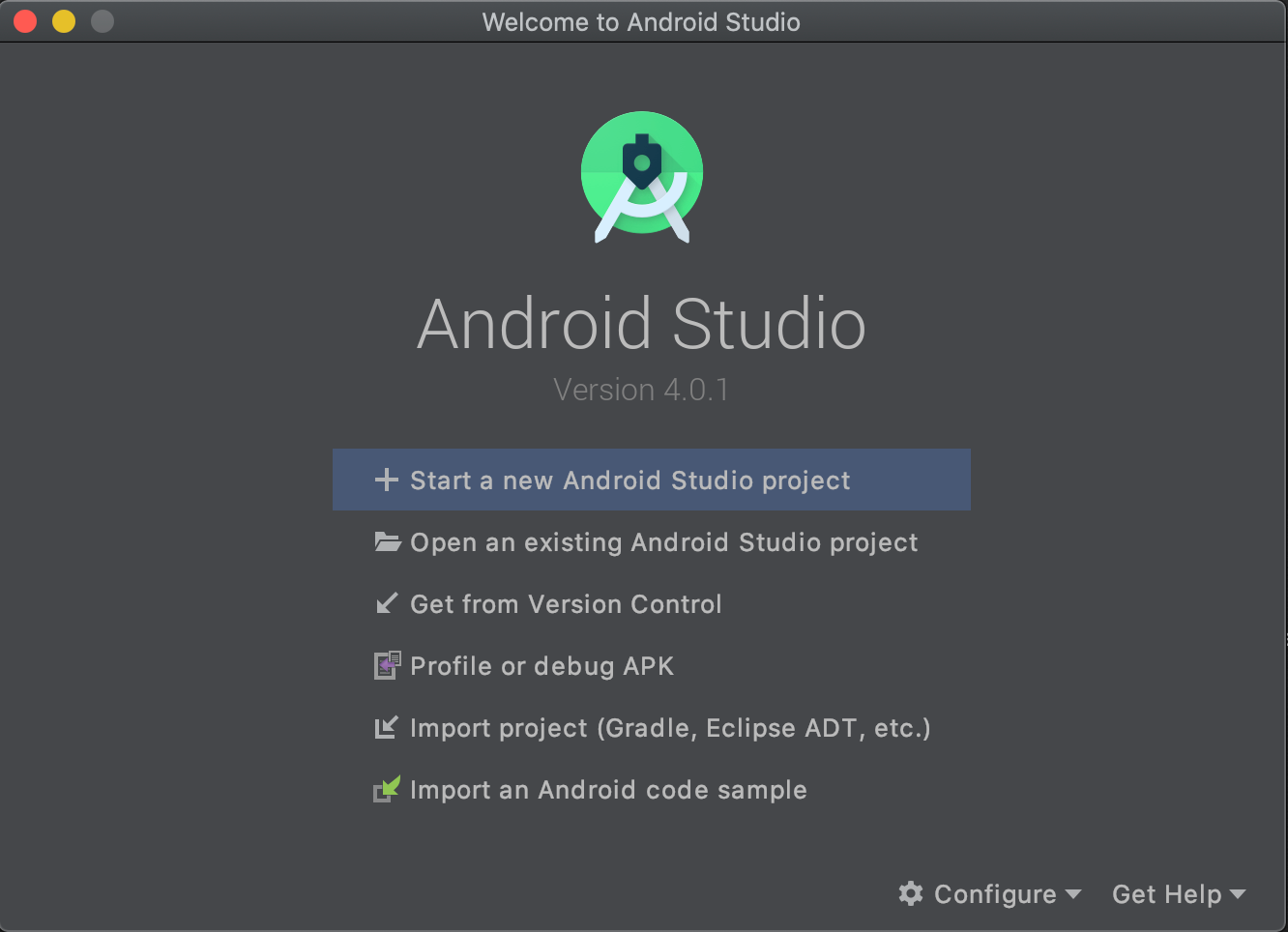Open the Configure dropdown menu
This screenshot has height=932, width=1288.
point(990,894)
